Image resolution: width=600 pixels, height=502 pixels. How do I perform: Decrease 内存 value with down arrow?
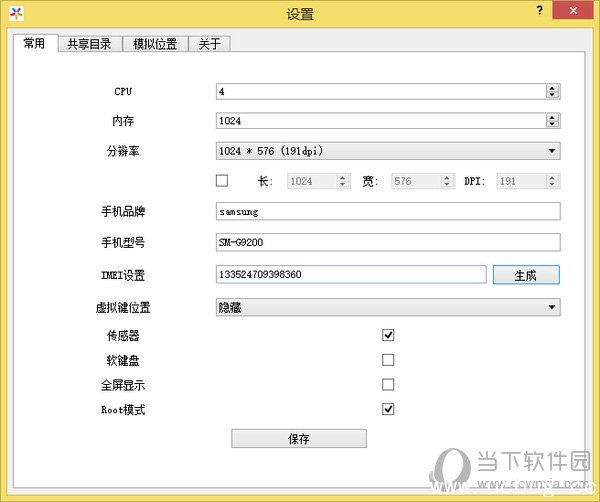[552, 124]
